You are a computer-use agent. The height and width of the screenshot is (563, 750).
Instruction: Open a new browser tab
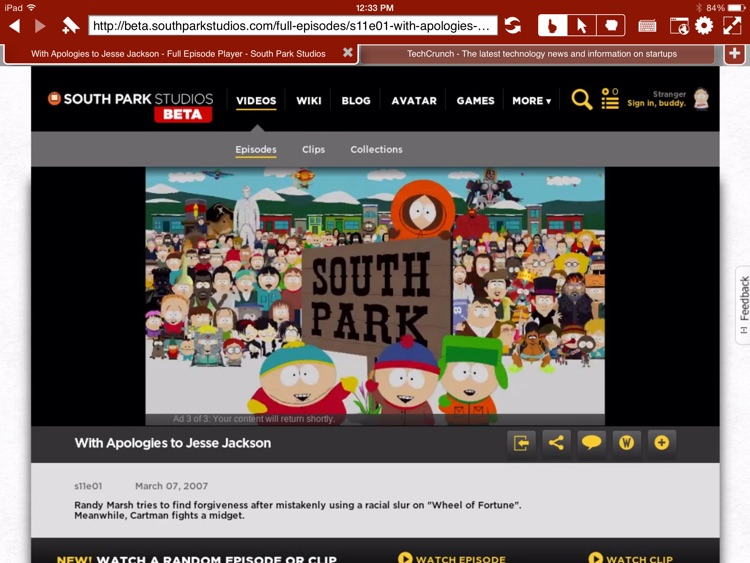pyautogui.click(x=735, y=53)
